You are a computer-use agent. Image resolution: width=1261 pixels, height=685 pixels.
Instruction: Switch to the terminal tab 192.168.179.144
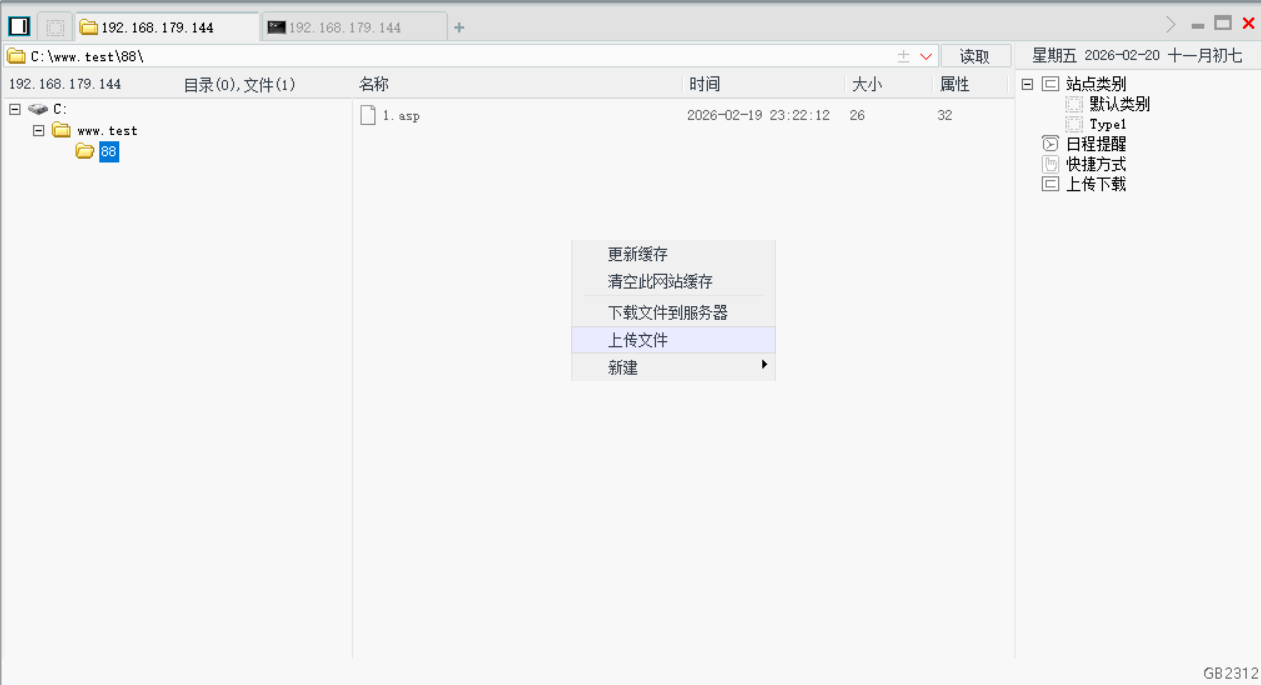(x=355, y=28)
